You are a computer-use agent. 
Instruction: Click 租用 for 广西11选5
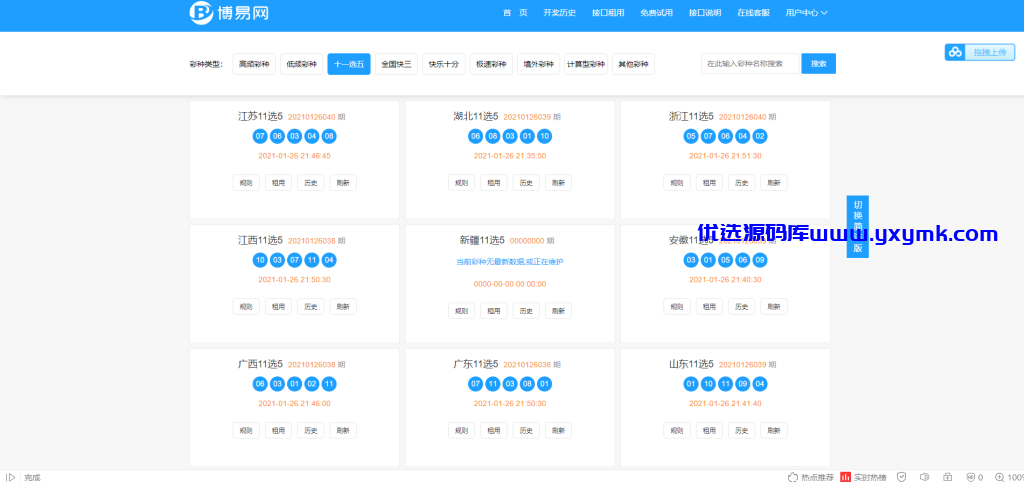[x=278, y=430]
